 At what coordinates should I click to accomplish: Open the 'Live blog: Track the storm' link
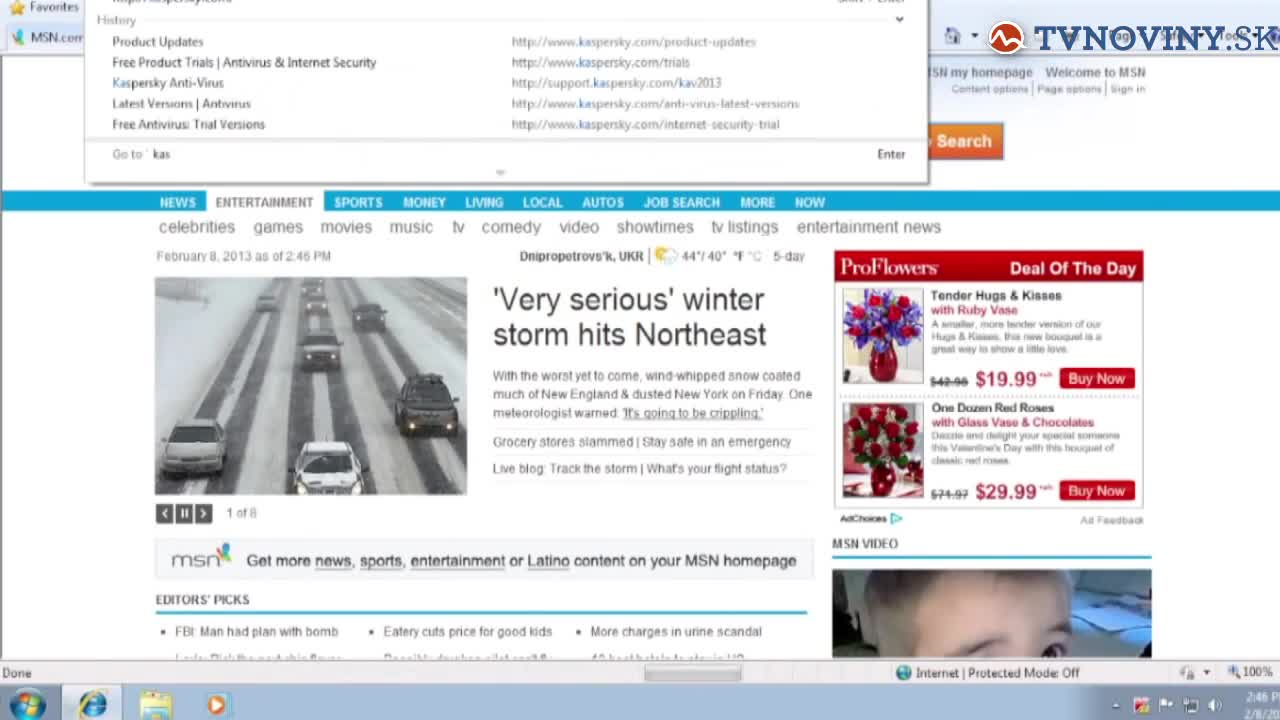click(565, 469)
